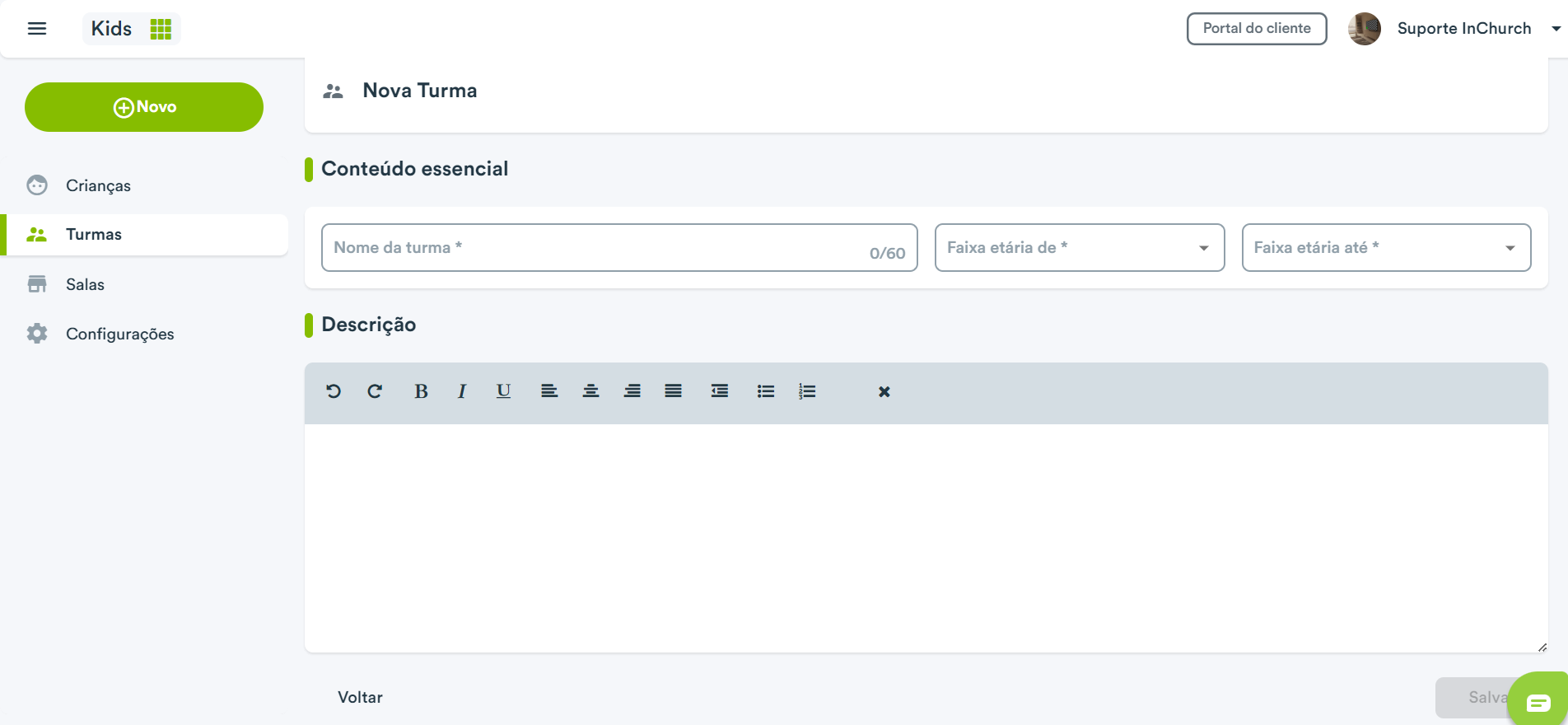1568x725 pixels.
Task: Insert a bulleted list
Action: click(766, 391)
